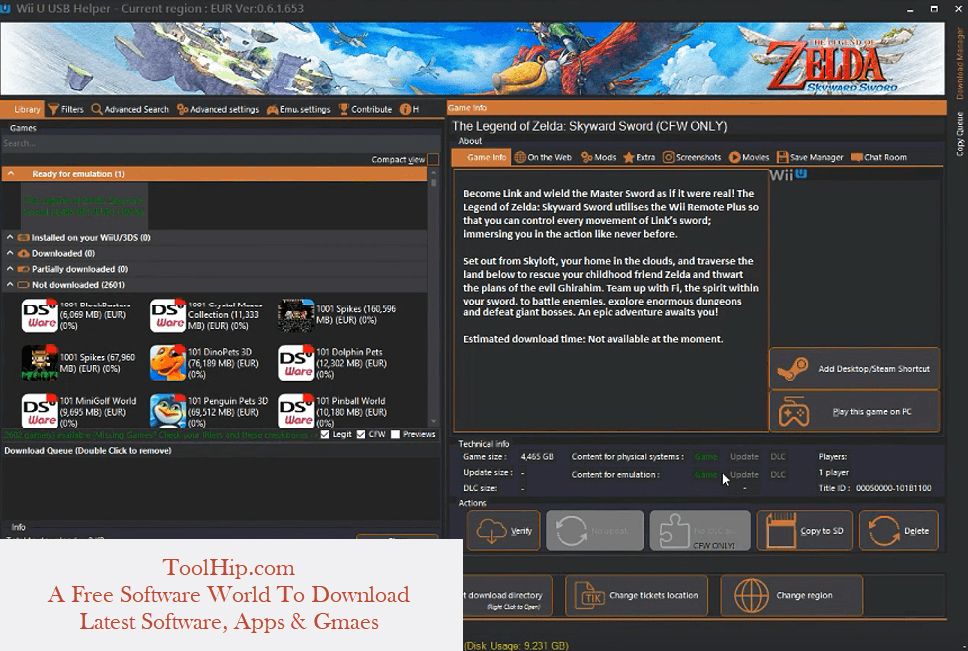The width and height of the screenshot is (968, 651).
Task: Click the 1001 Spikes (67,960 MB) thumbnail
Action: coord(40,363)
